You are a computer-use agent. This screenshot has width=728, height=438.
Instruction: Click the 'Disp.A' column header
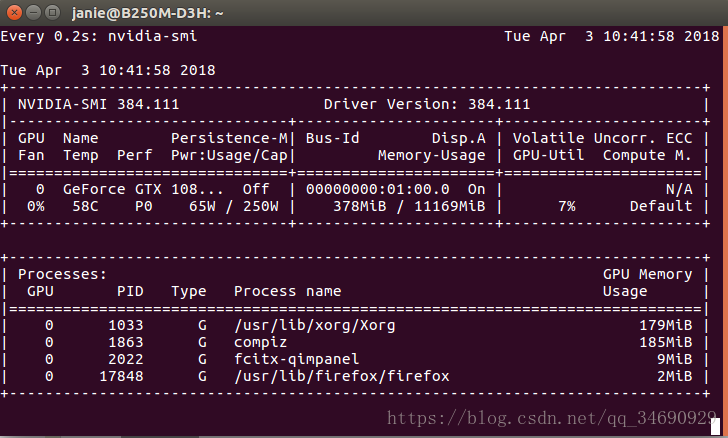coord(459,138)
